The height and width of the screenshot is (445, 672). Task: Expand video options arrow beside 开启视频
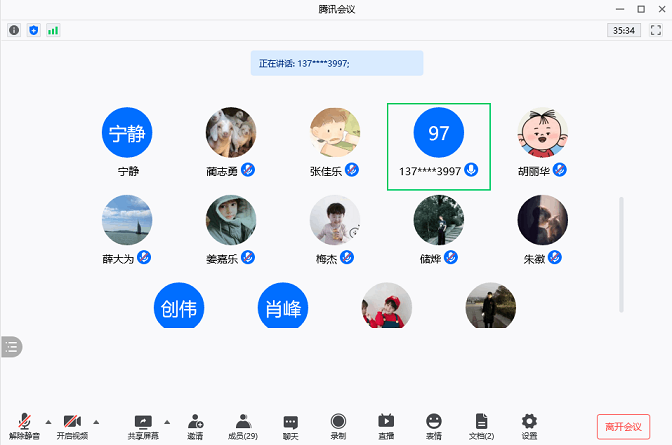(96, 421)
